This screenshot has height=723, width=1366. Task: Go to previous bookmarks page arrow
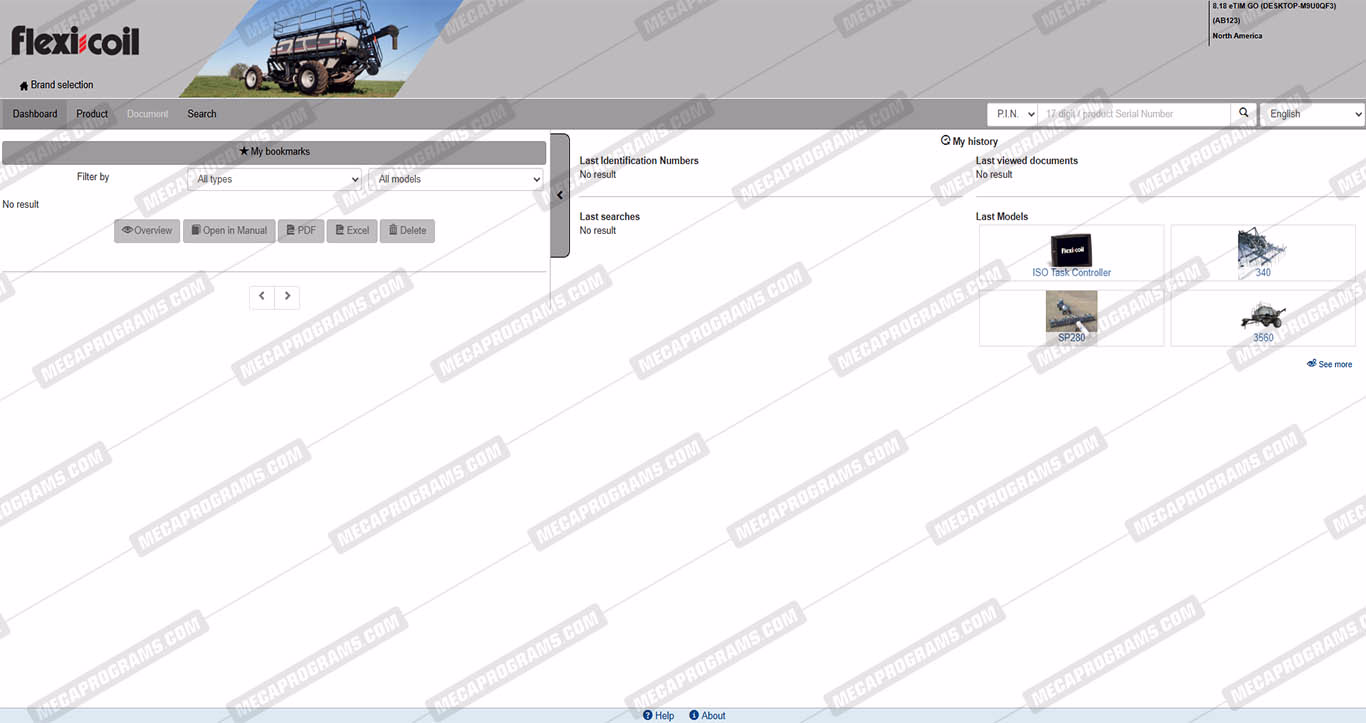(x=262, y=296)
